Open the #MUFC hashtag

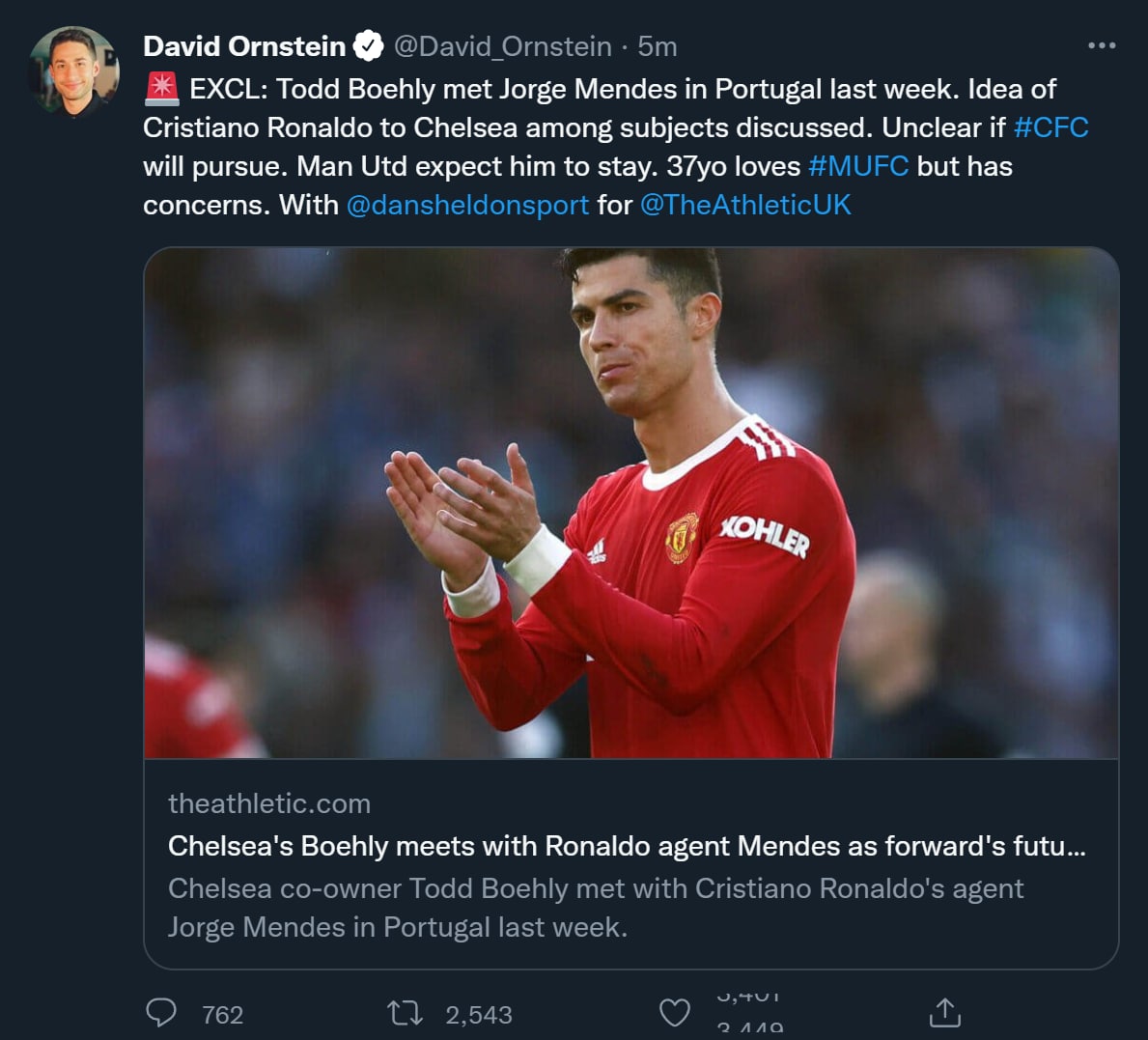858,166
